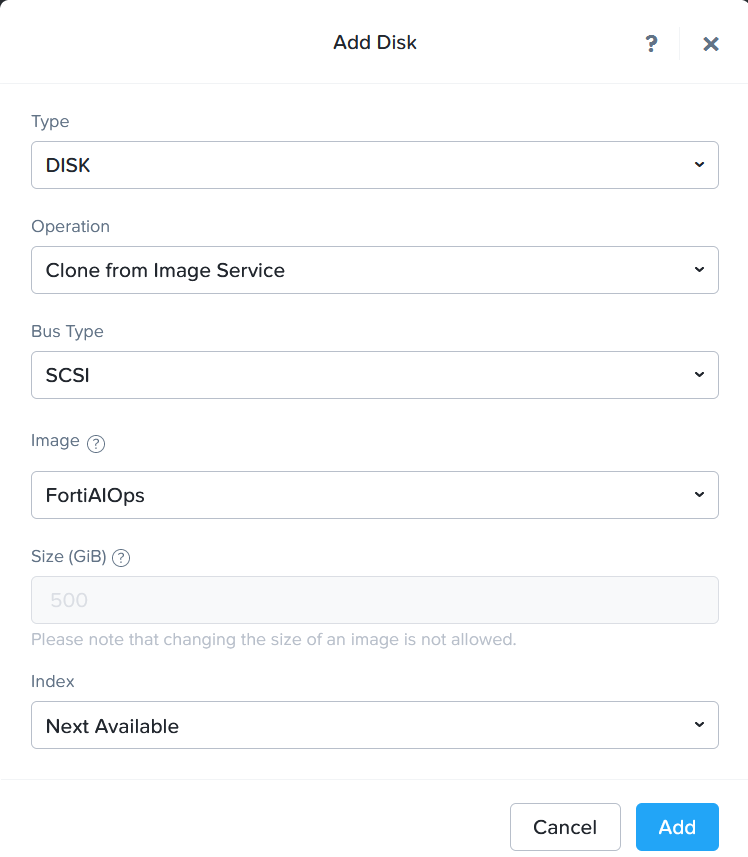Click the image size change warning note
The image size is (748, 857).
[x=273, y=639]
